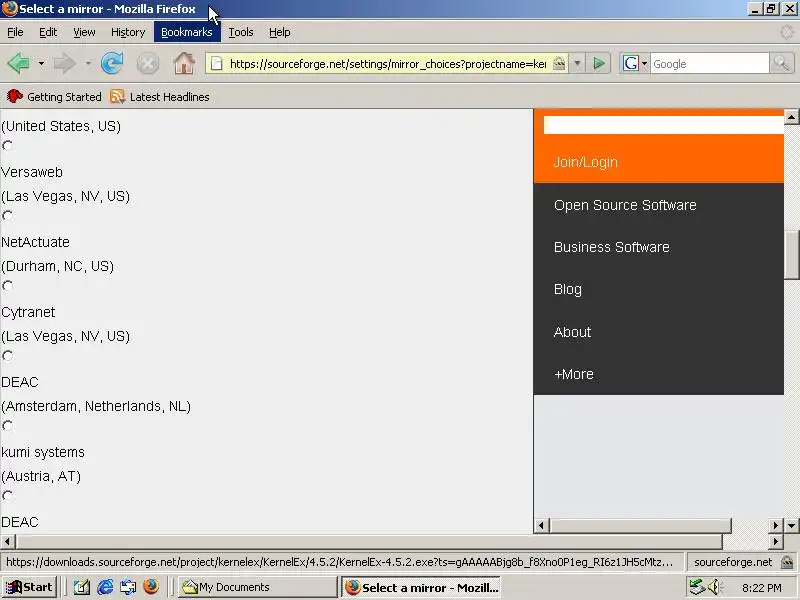Screen dimensions: 800x600
Task: Select the radio button below Austria, AT
Action: 7,495
